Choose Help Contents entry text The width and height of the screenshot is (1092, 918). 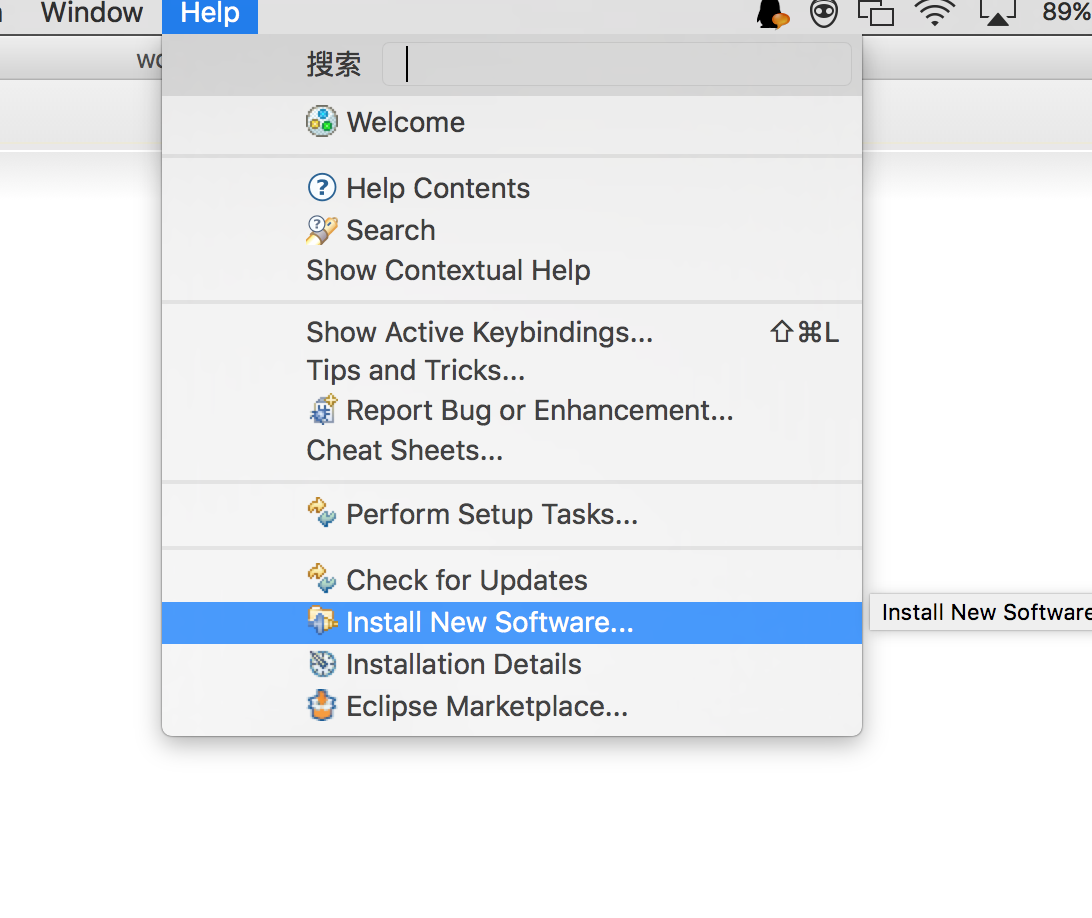point(438,189)
